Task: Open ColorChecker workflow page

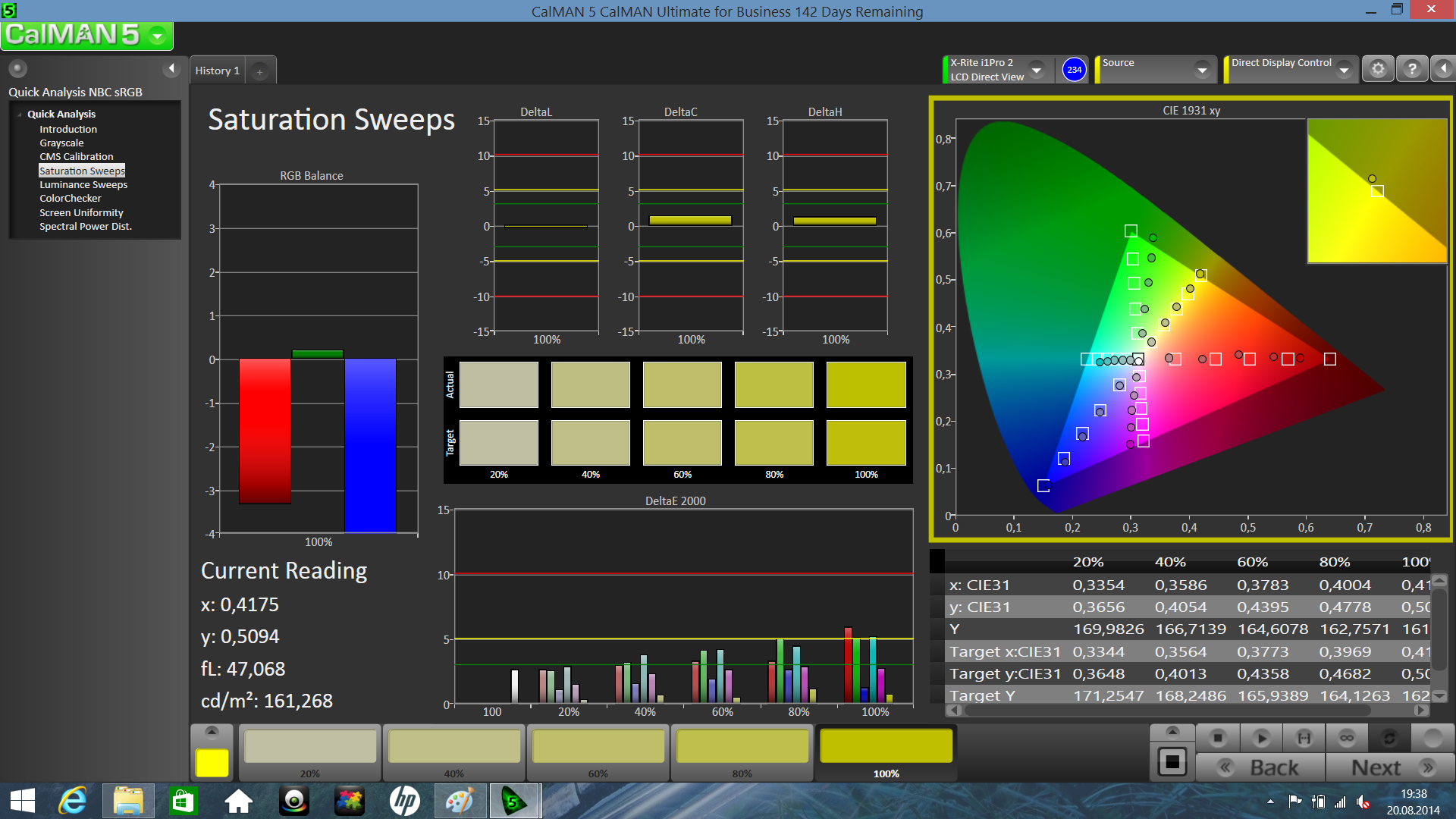Action: coord(71,198)
